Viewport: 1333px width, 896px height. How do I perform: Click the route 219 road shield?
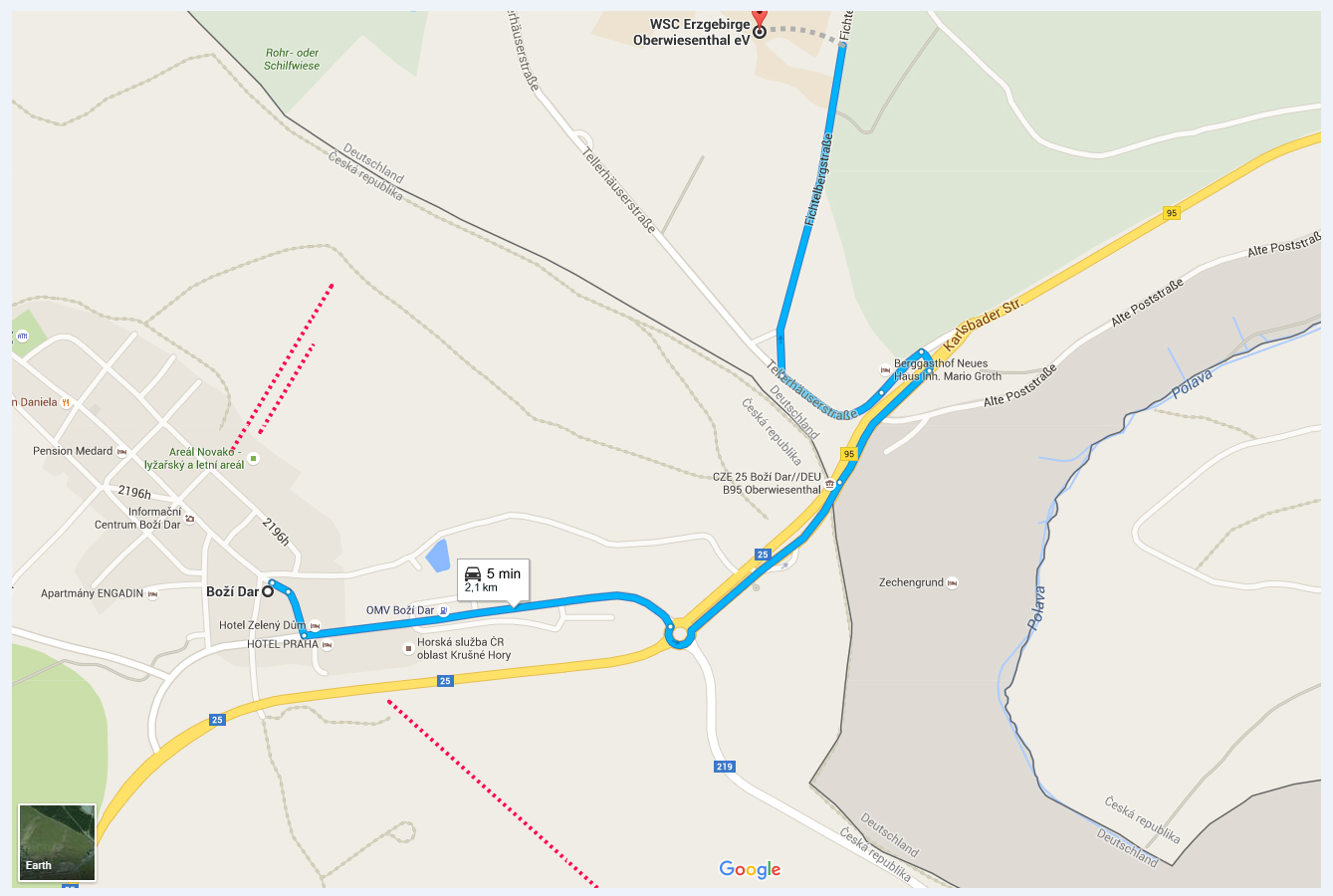pyautogui.click(x=725, y=767)
